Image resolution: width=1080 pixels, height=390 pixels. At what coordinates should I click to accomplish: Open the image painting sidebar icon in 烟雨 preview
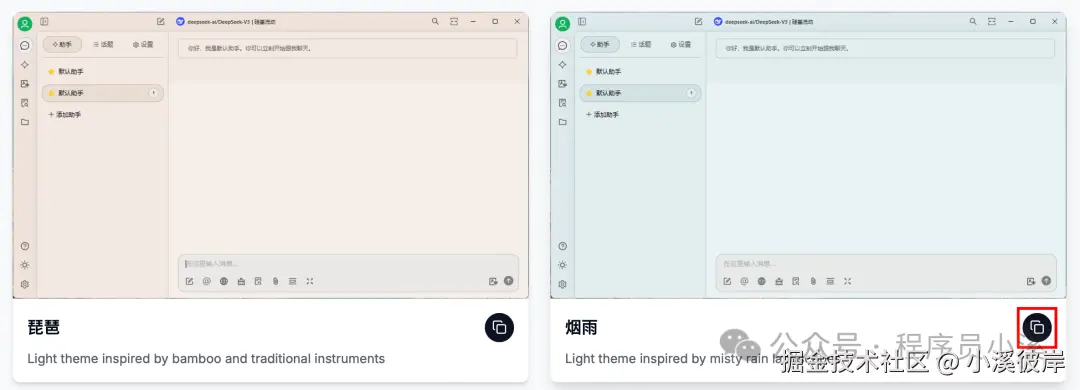pyautogui.click(x=563, y=83)
